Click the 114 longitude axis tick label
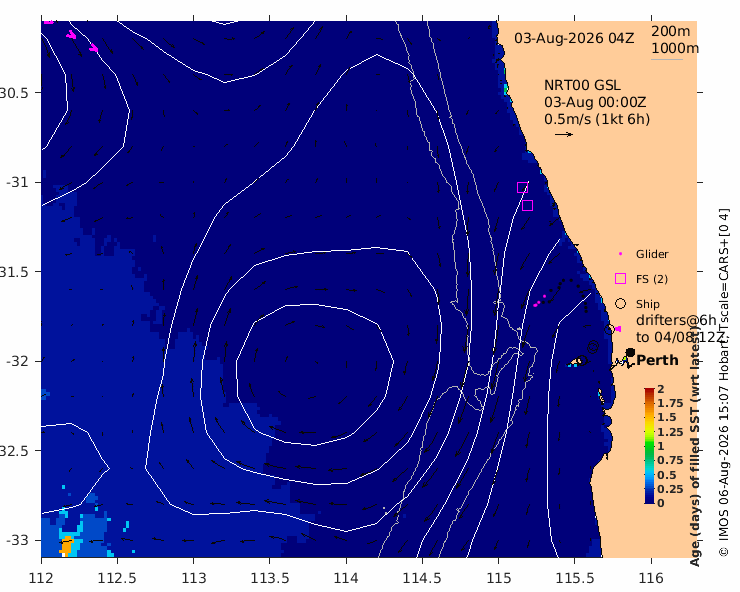The width and height of the screenshot is (740, 592). coord(346,578)
